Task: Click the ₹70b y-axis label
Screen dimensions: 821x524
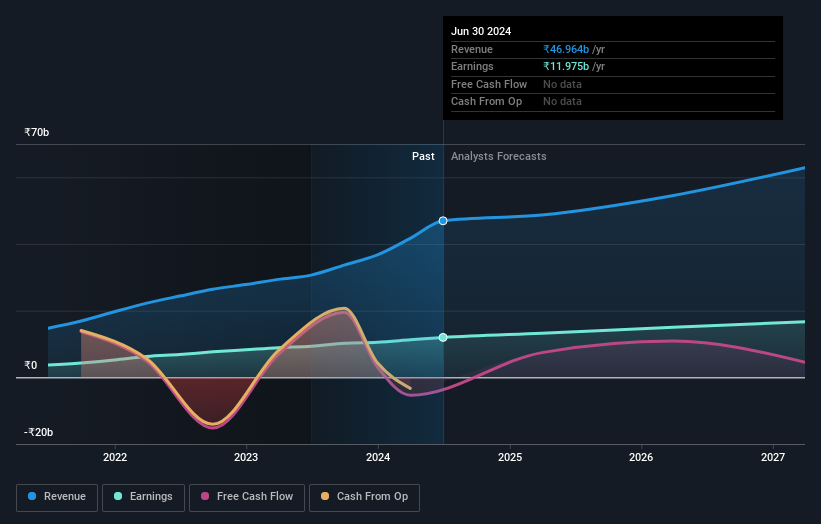Action: click(x=37, y=132)
